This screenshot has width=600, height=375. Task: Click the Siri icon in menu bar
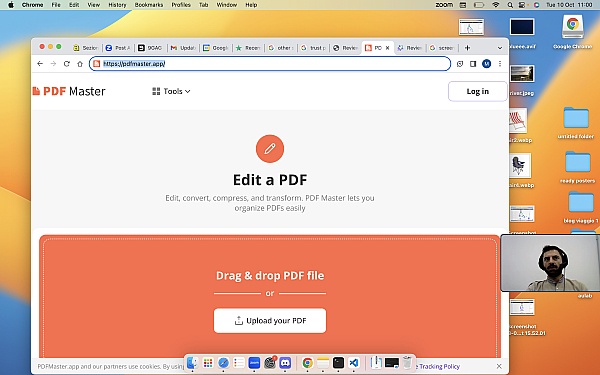[x=536, y=5]
